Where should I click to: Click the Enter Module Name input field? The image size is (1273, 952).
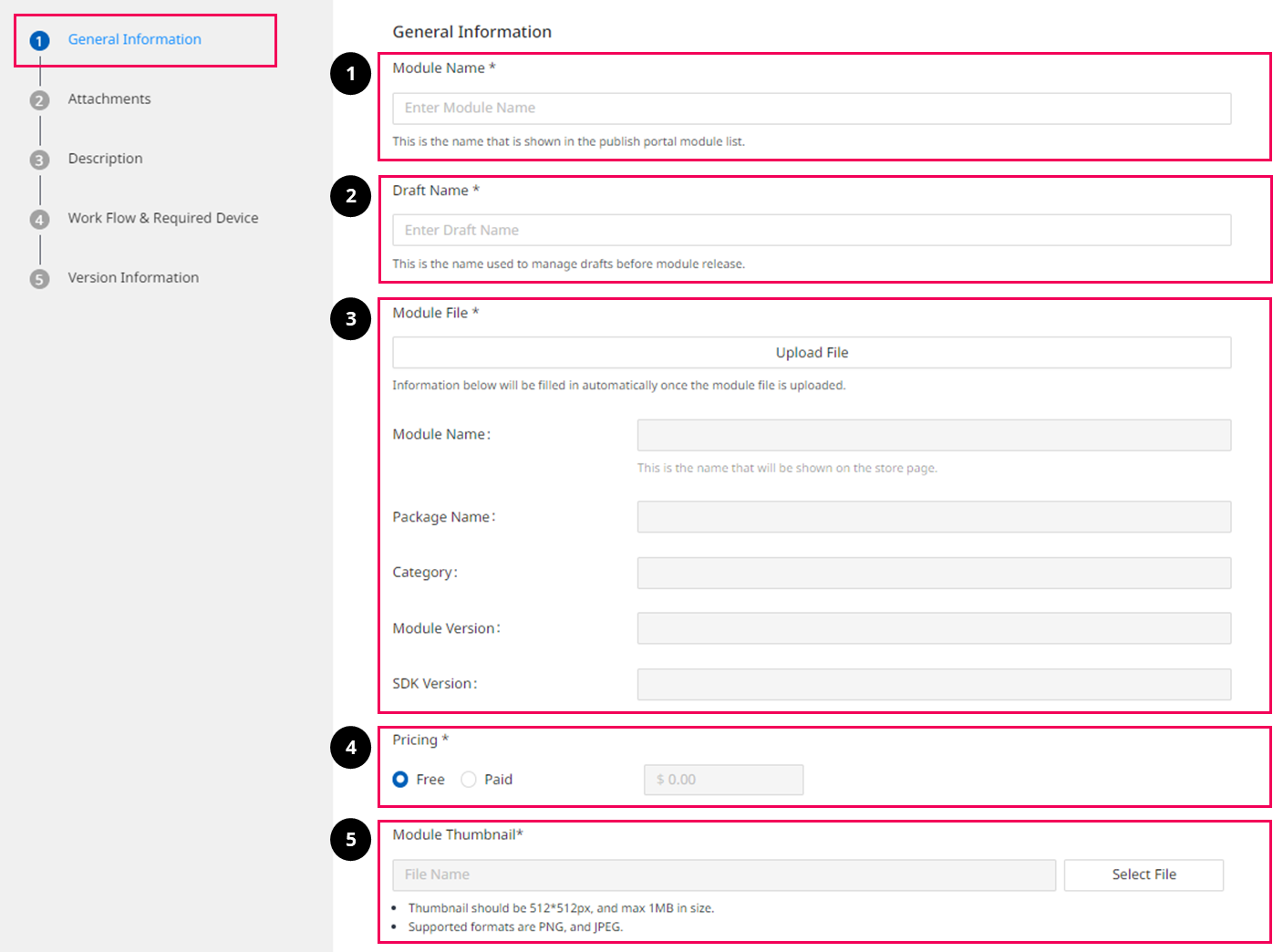pos(812,108)
